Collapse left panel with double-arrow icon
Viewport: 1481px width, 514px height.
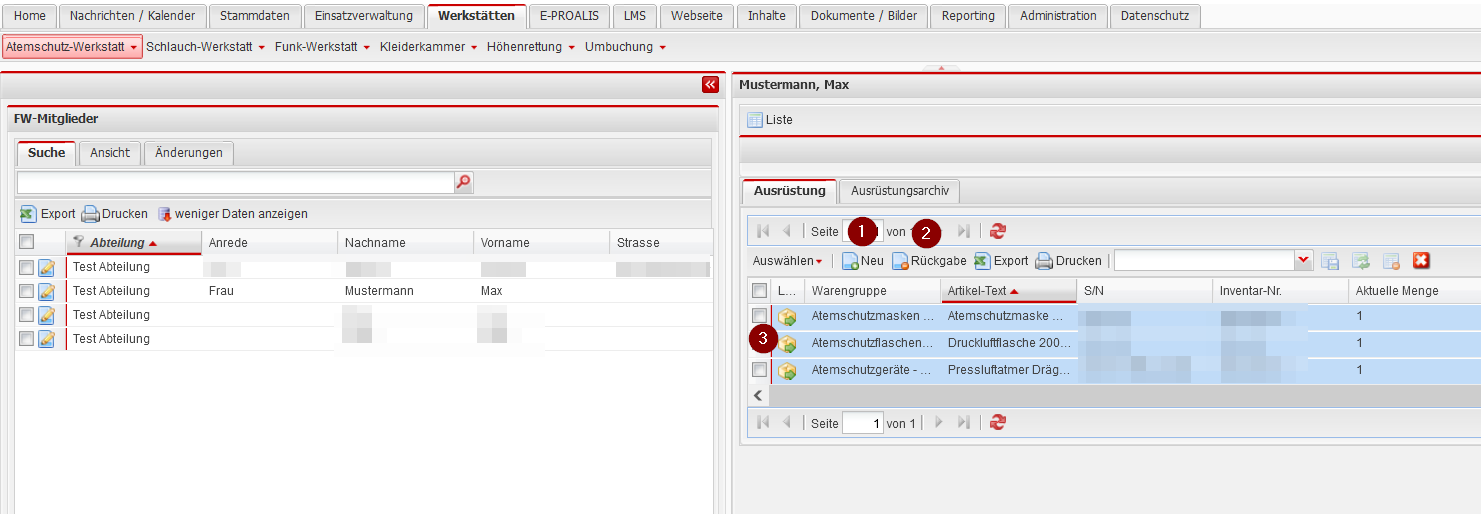[x=710, y=85]
